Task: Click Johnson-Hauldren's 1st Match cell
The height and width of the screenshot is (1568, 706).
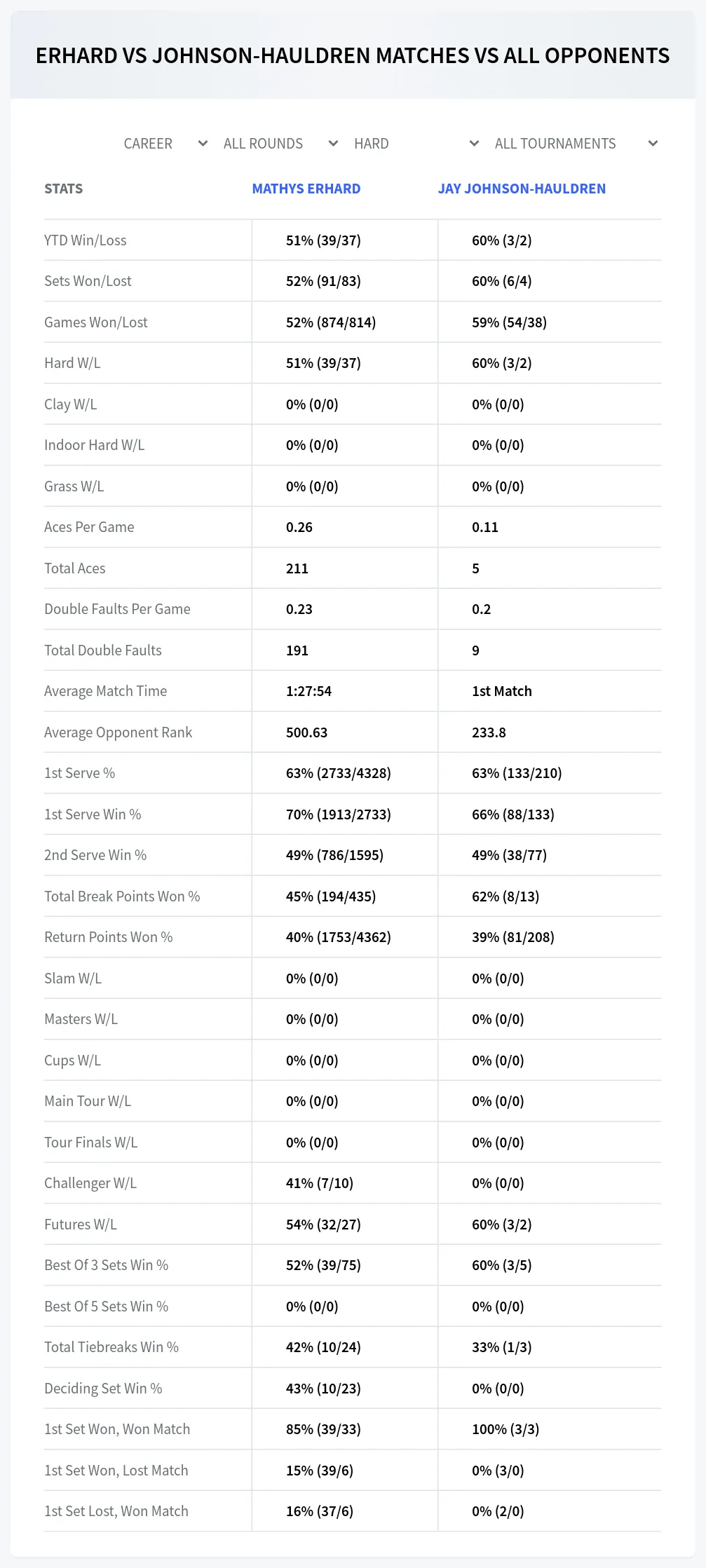Action: point(502,691)
